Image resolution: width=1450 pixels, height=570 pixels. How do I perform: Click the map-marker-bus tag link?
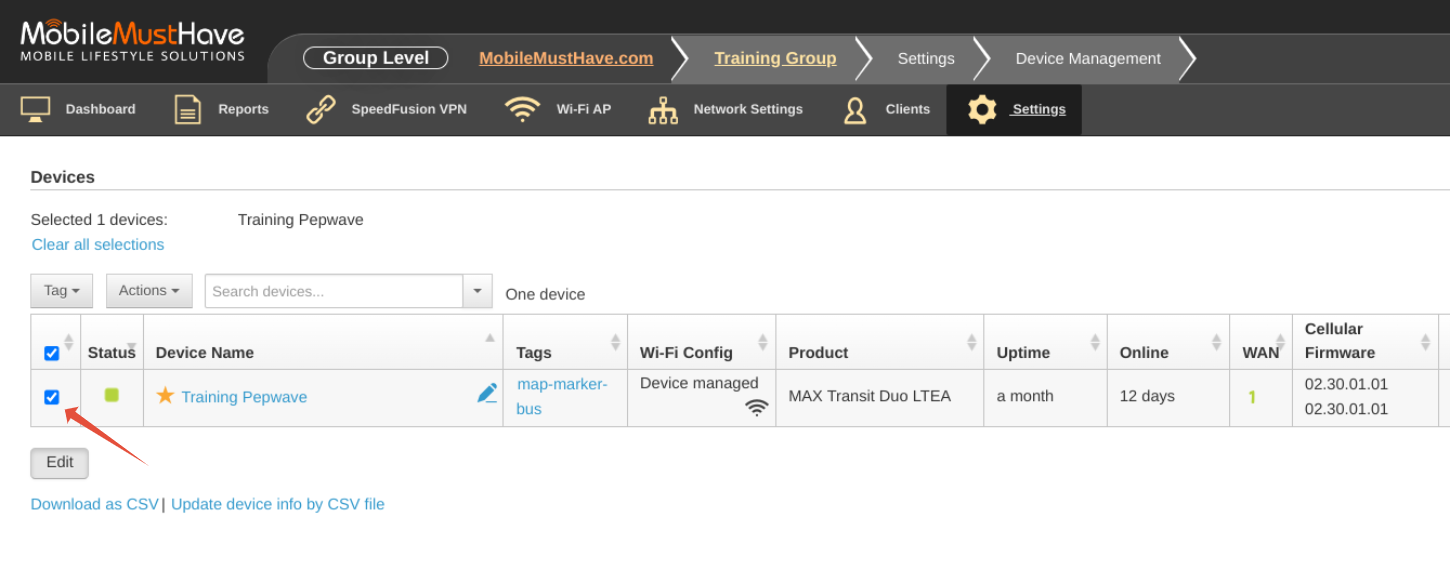pos(562,396)
